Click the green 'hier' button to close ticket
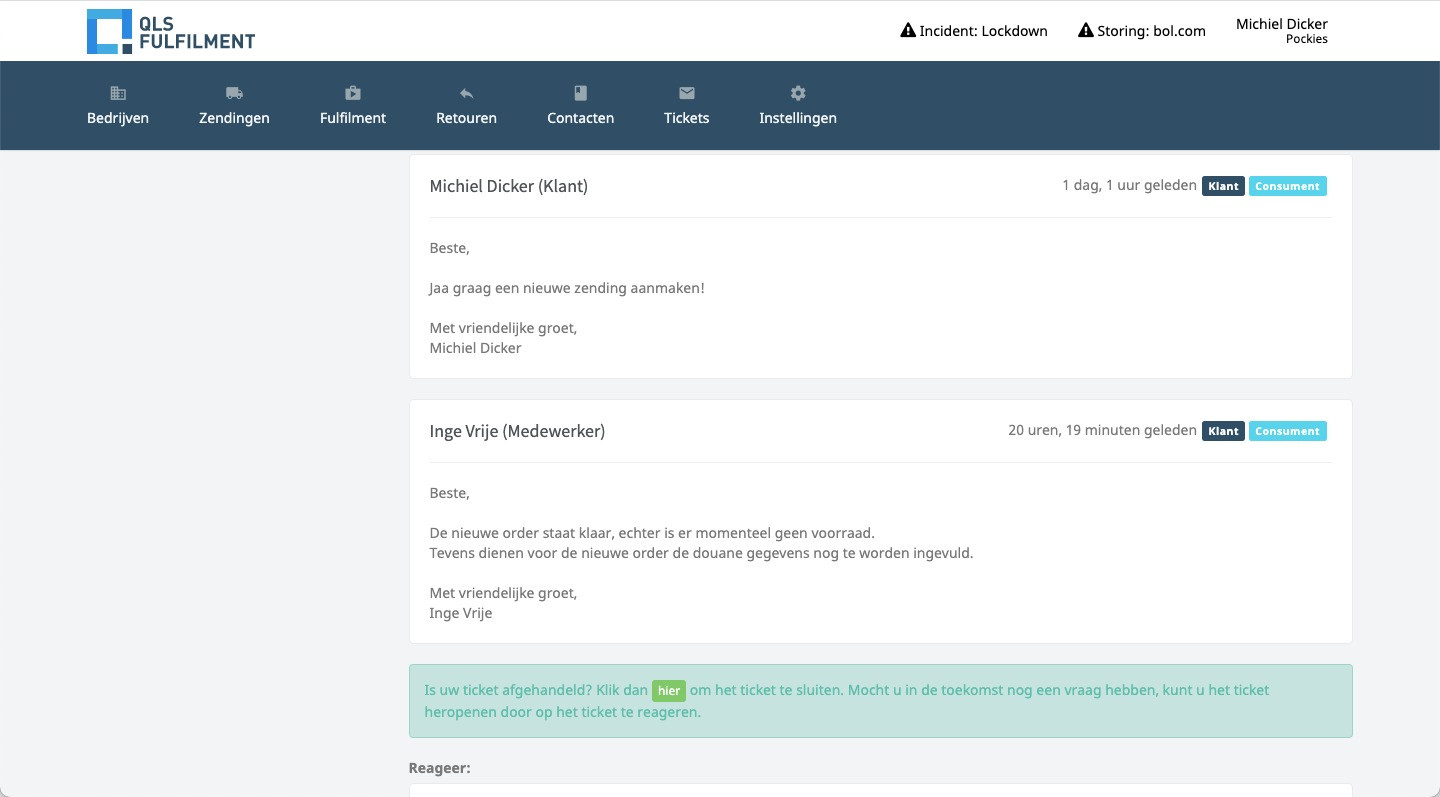The width and height of the screenshot is (1440, 797). 669,691
